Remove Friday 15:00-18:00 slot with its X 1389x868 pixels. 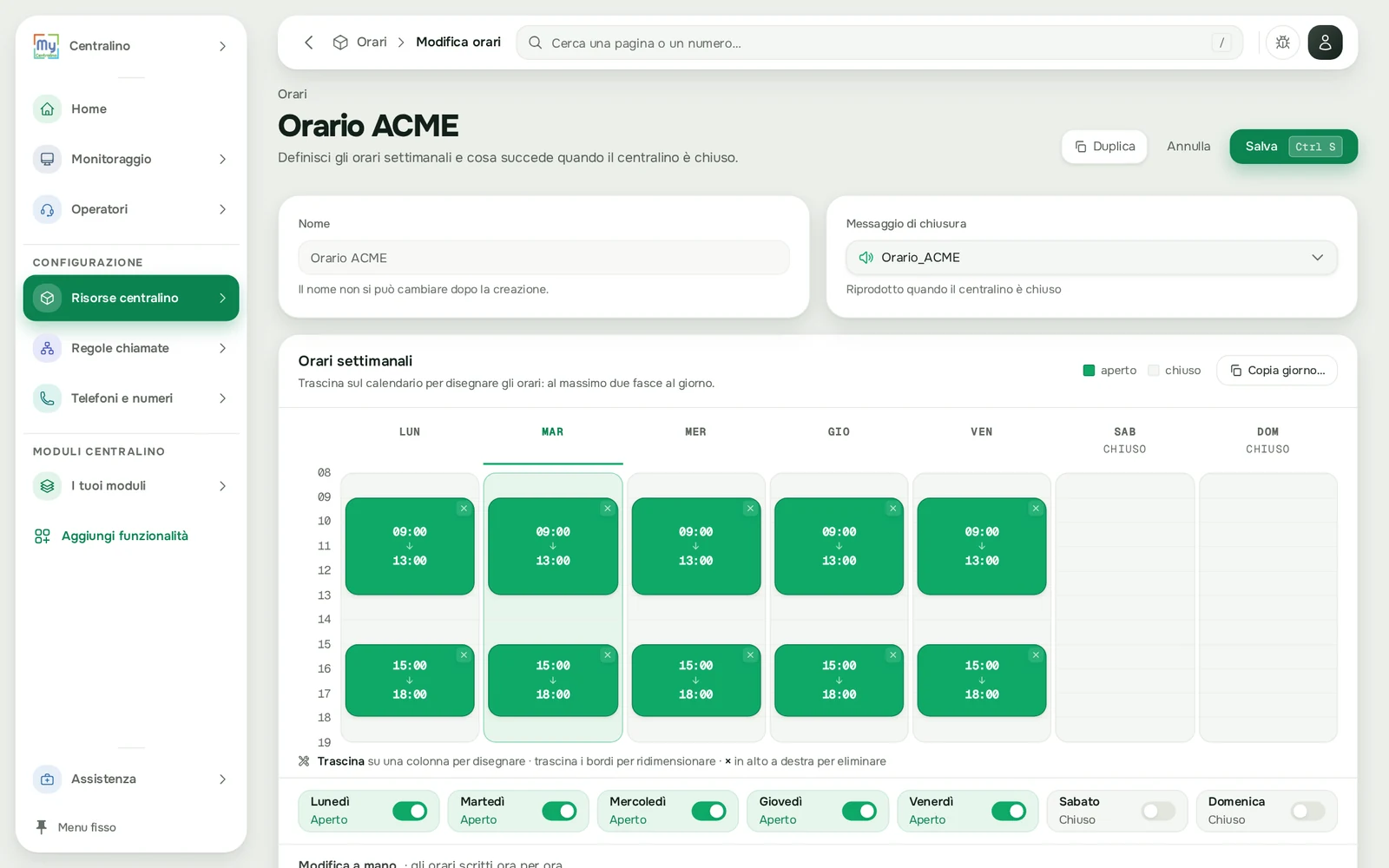1036,655
